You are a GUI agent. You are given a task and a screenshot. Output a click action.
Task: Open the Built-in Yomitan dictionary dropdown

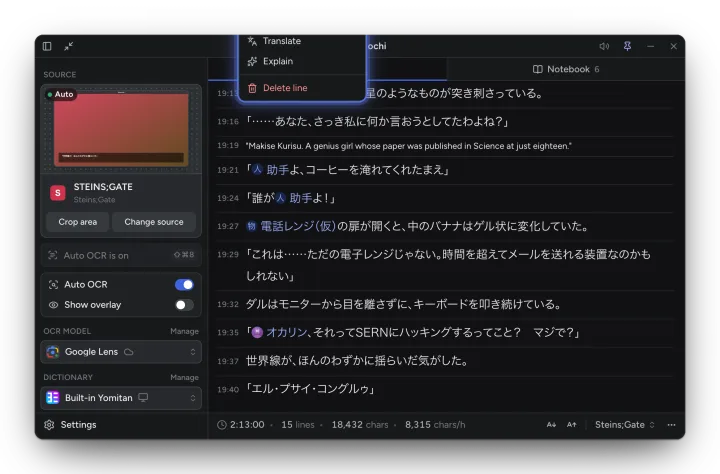[121, 398]
